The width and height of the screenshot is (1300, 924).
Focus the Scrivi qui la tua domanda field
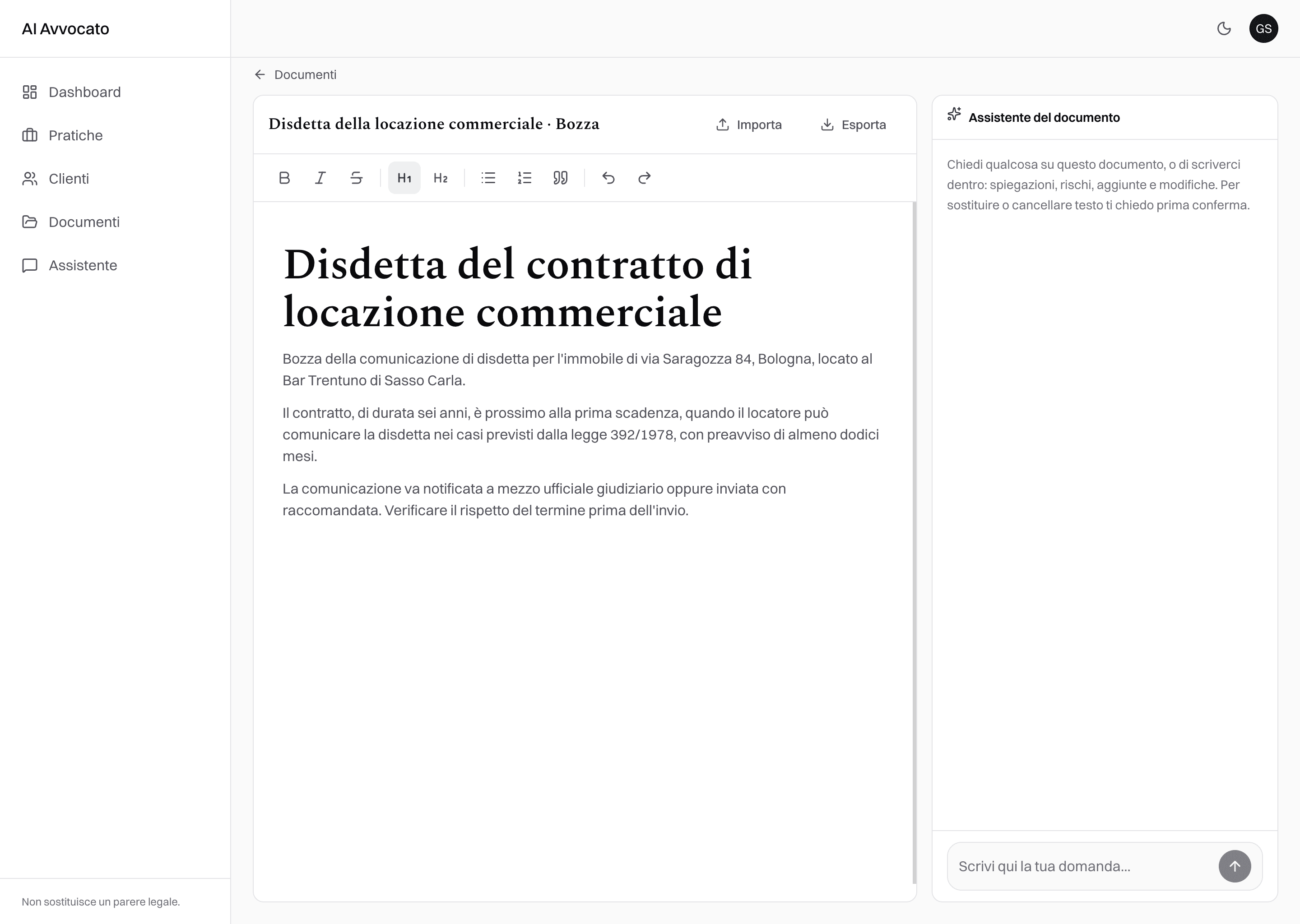coord(1082,867)
